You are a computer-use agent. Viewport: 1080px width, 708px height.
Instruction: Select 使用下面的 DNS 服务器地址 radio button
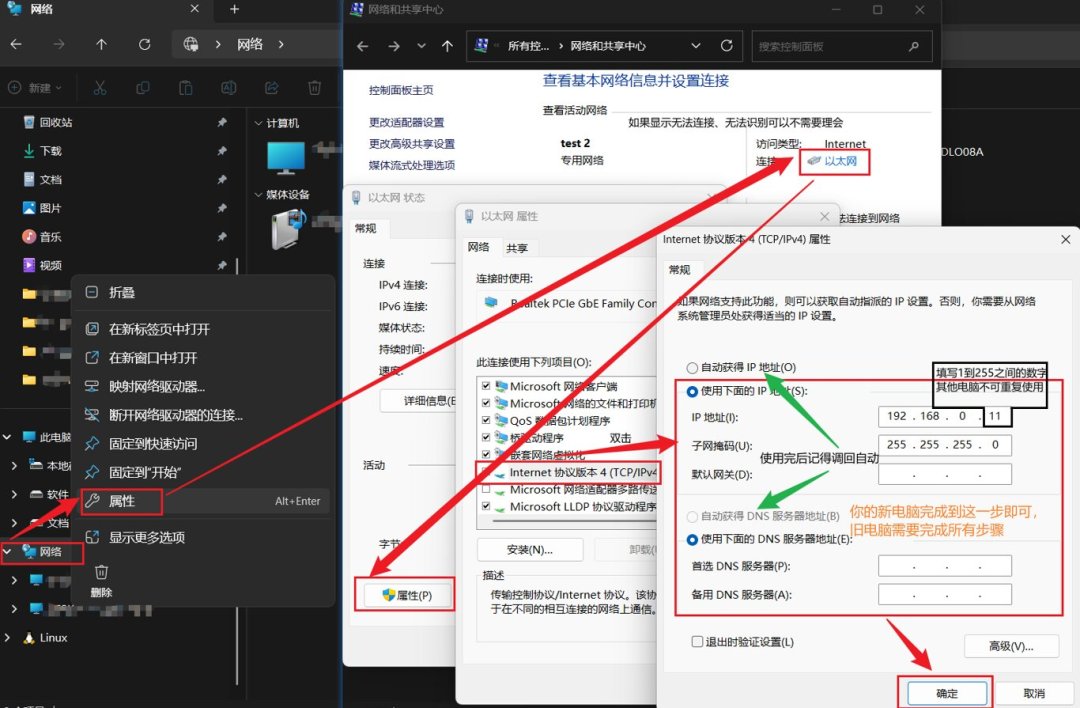(x=692, y=539)
